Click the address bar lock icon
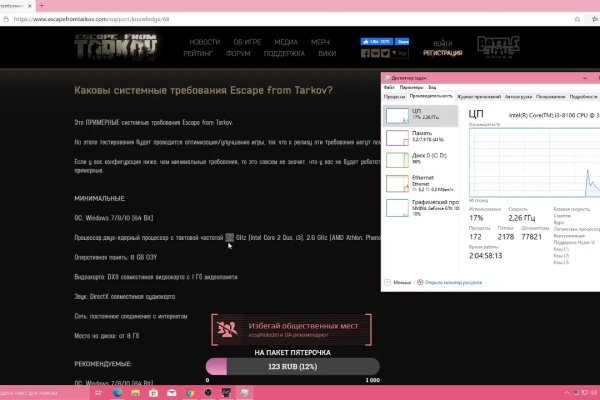This screenshot has height=400, width=600. point(6,19)
